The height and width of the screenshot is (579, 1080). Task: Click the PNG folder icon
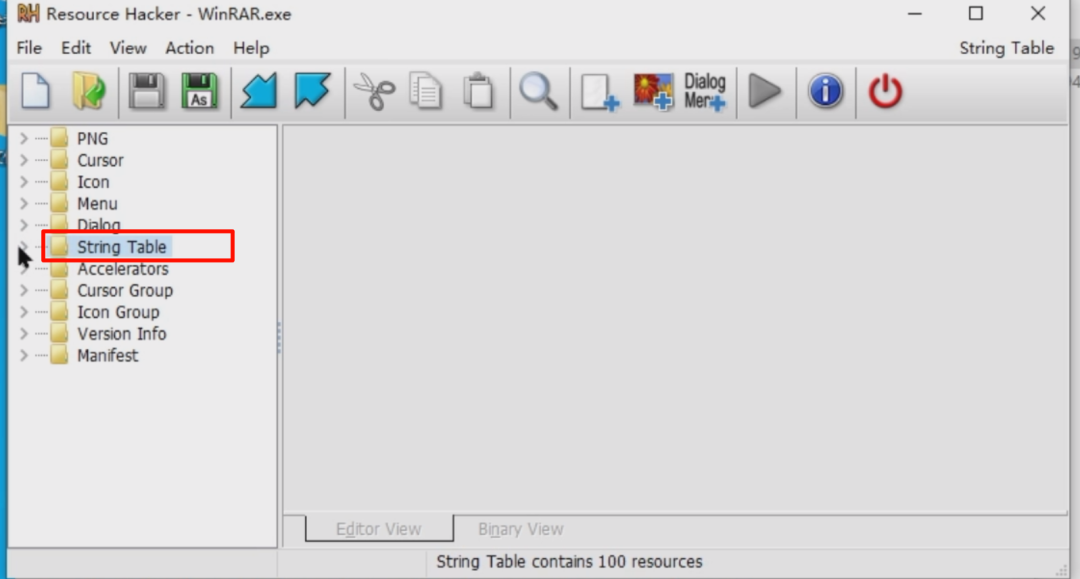pyautogui.click(x=59, y=138)
